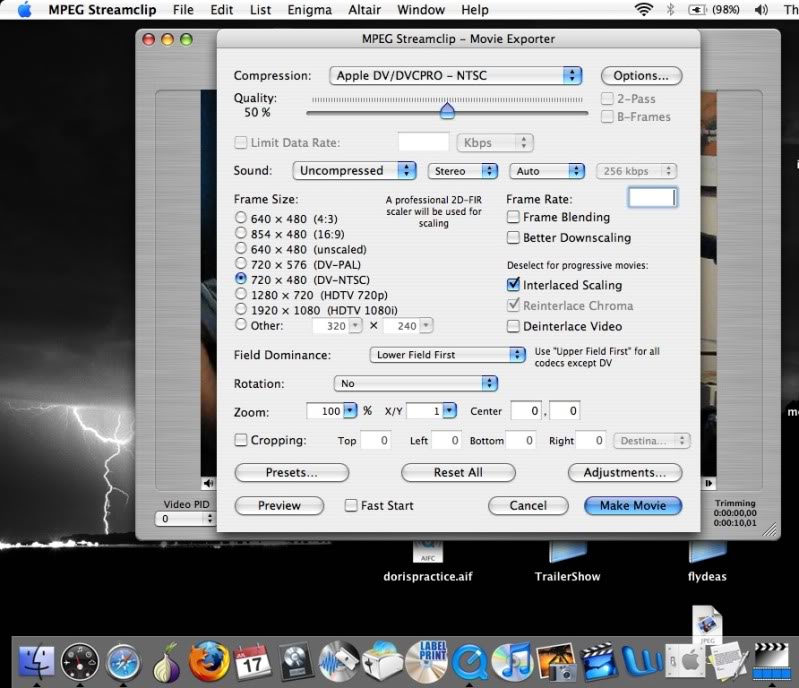The width and height of the screenshot is (799, 688).
Task: Open the dark disc utility icon beside iCal
Action: click(295, 662)
